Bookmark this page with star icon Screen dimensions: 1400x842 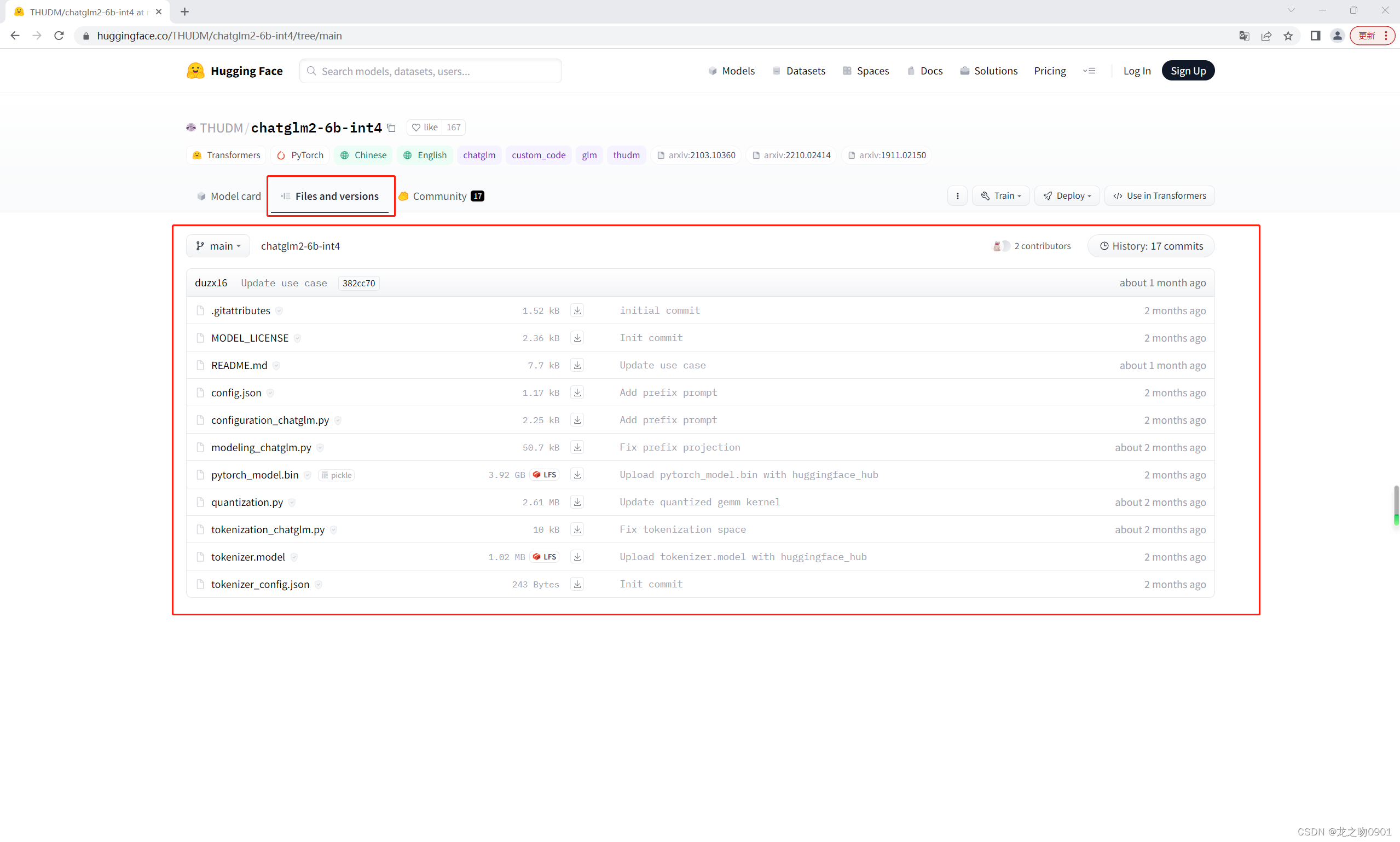click(x=1288, y=36)
